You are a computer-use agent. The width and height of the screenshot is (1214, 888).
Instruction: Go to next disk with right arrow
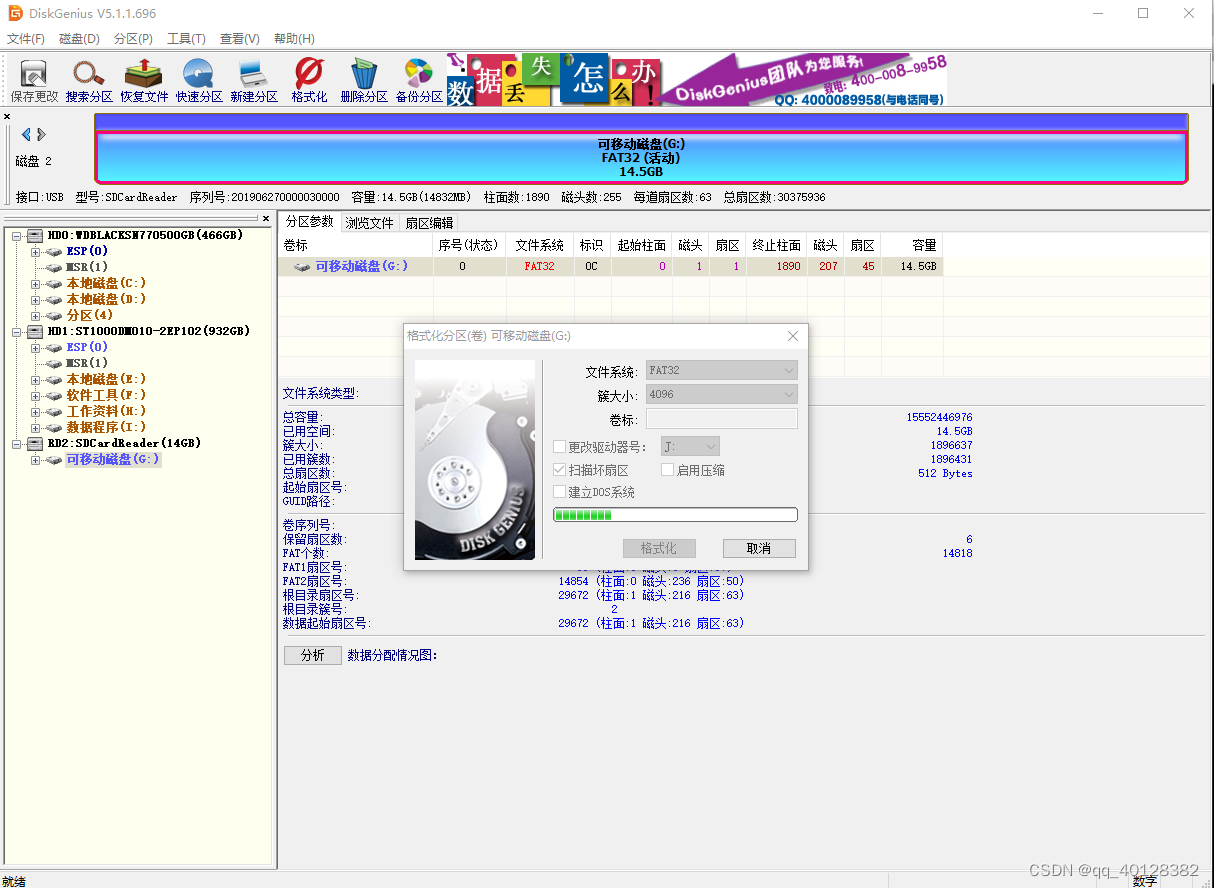42,134
